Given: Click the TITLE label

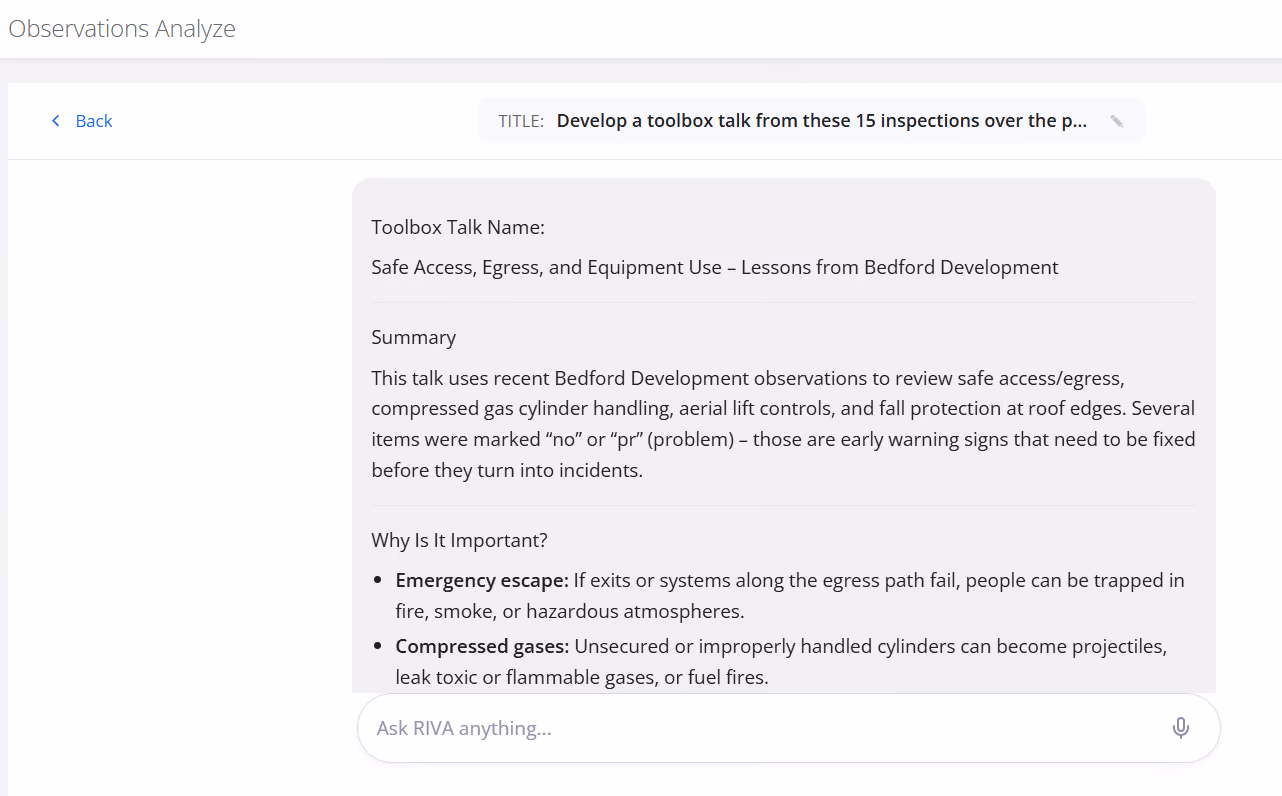Looking at the screenshot, I should 521,121.
